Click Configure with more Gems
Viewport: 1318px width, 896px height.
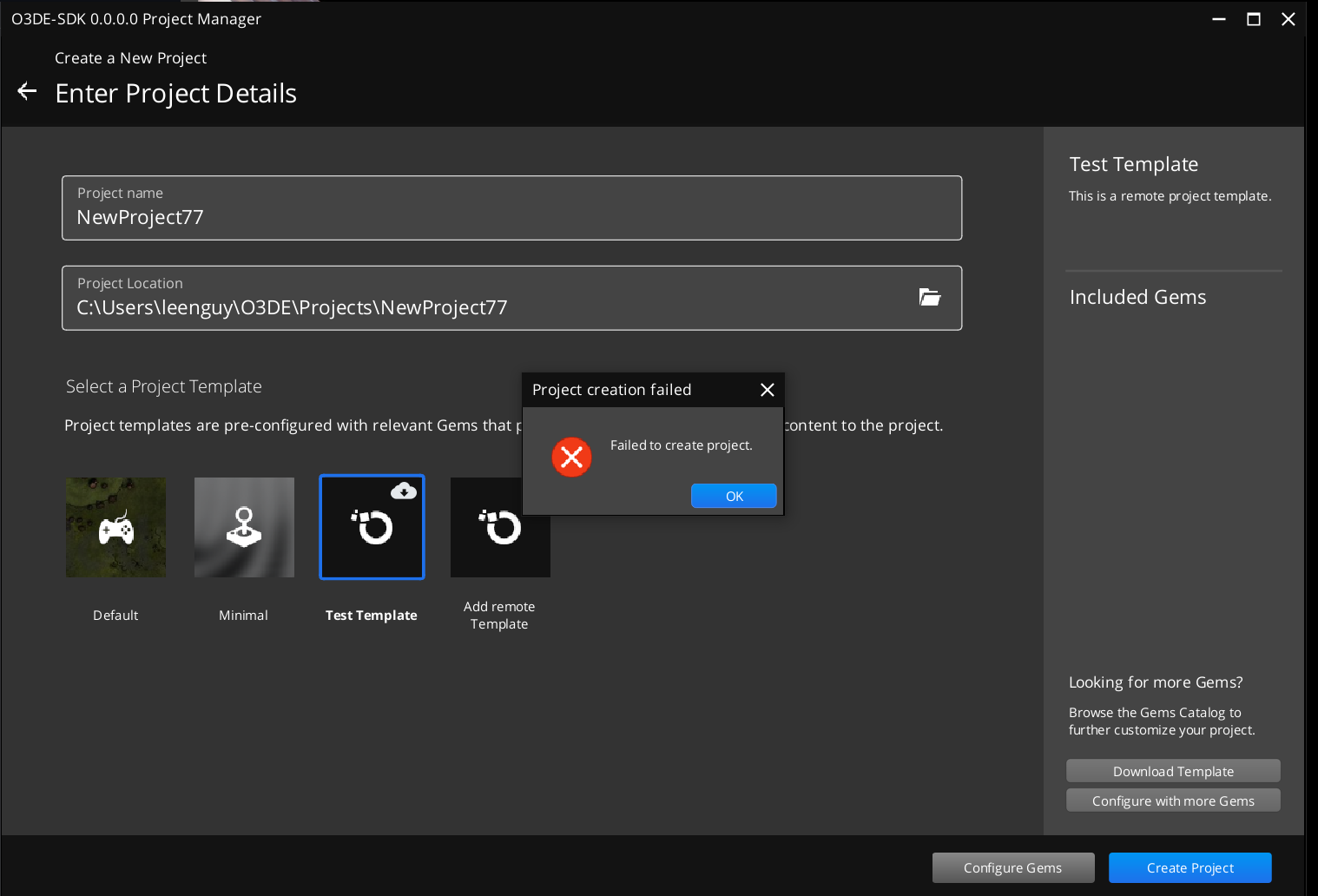coord(1173,800)
